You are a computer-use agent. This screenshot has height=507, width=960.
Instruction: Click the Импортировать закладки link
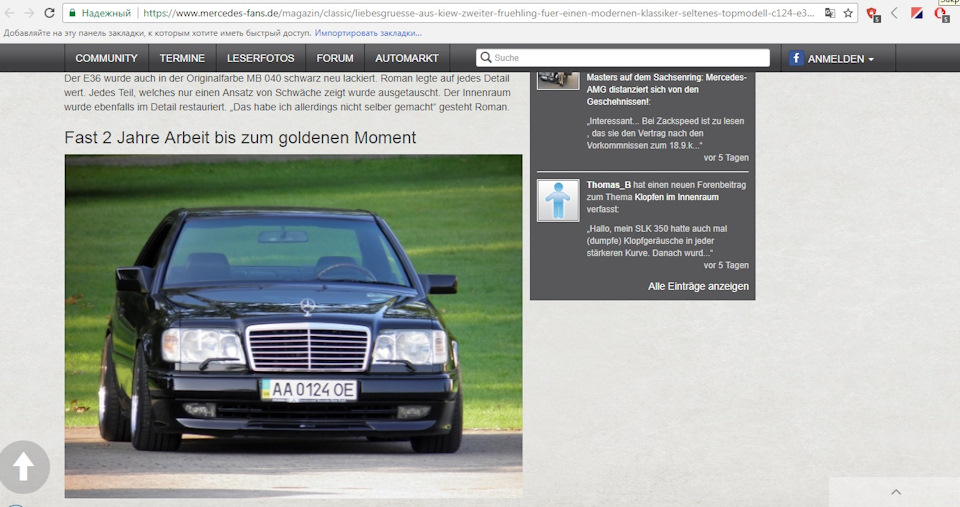(x=368, y=33)
